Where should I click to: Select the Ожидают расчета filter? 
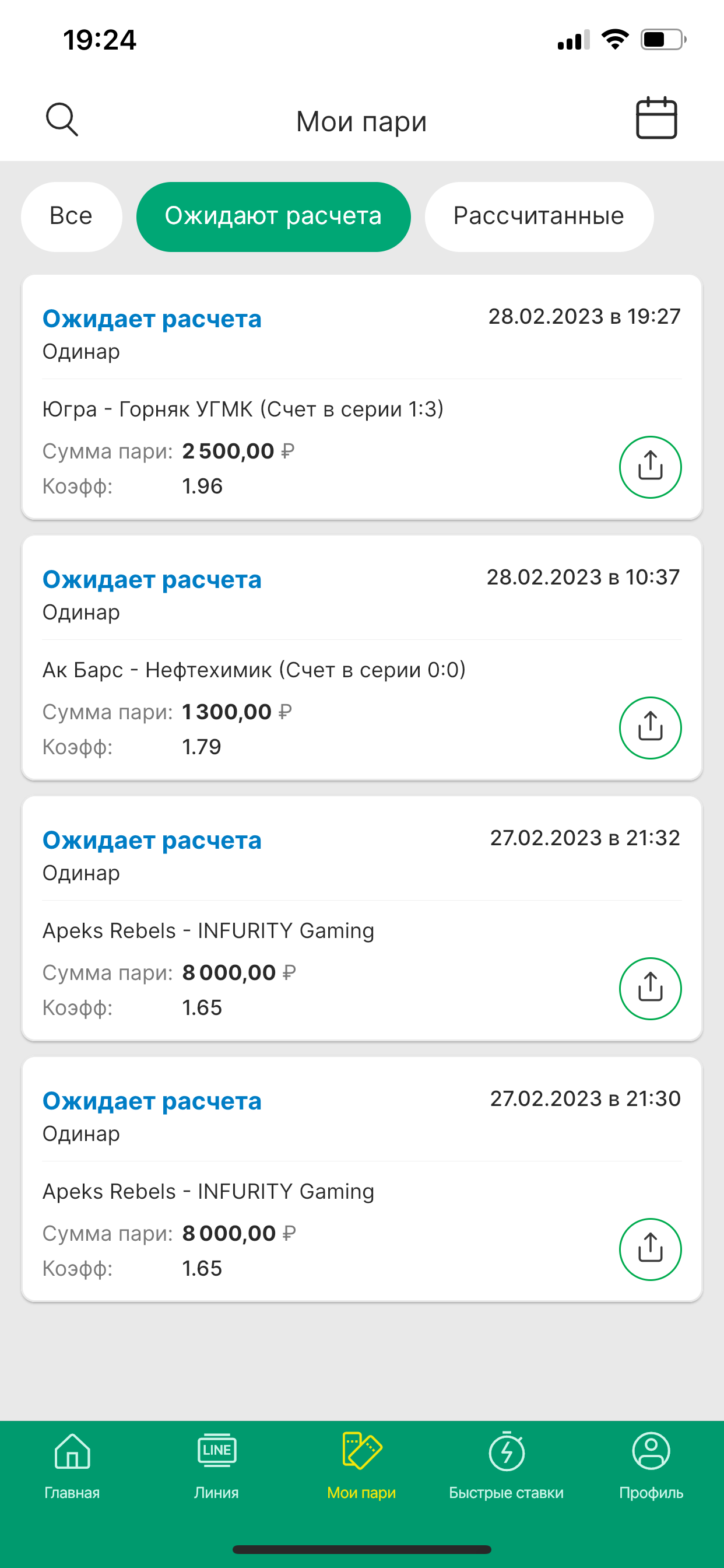tap(273, 216)
